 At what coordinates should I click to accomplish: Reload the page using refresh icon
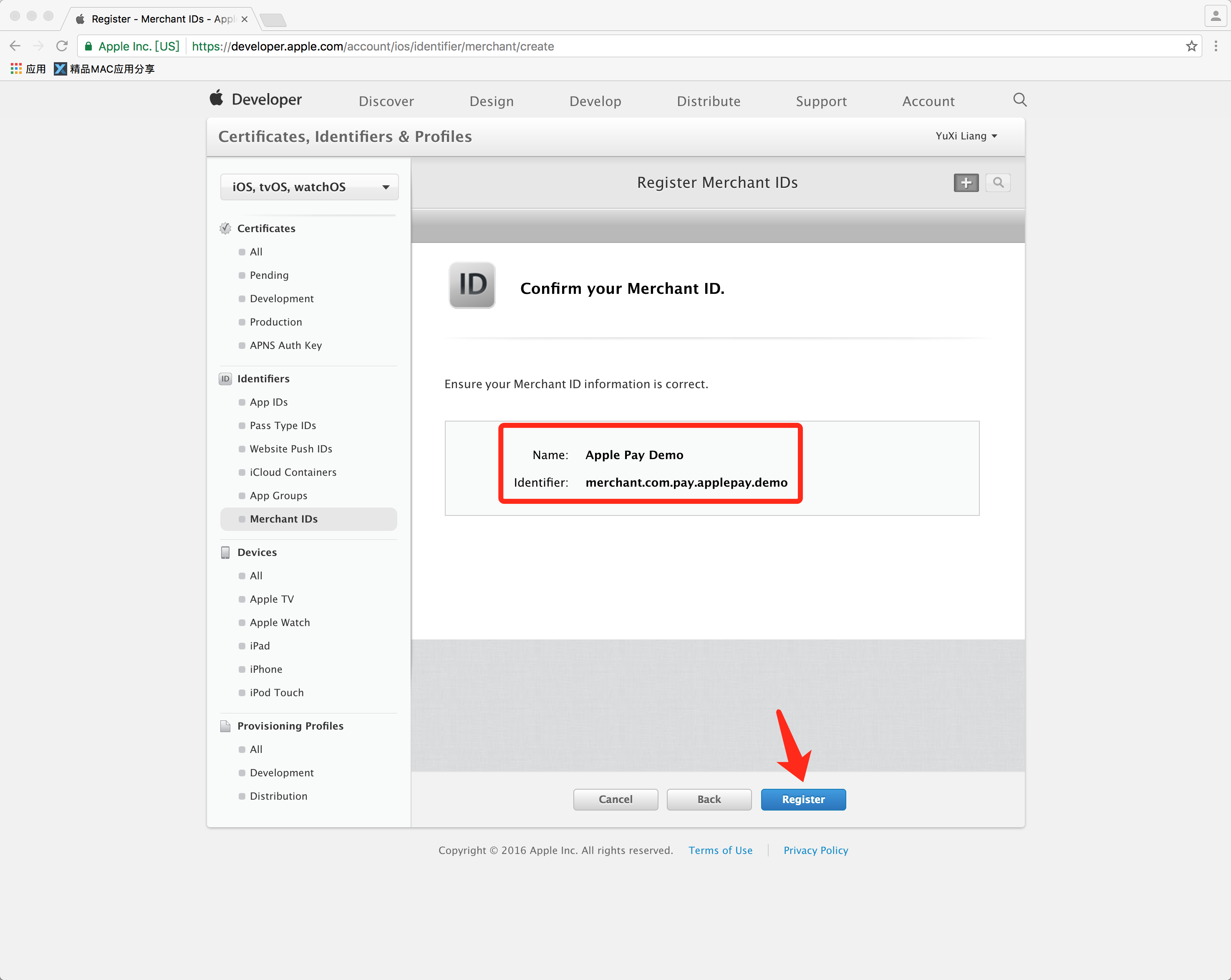(x=62, y=46)
